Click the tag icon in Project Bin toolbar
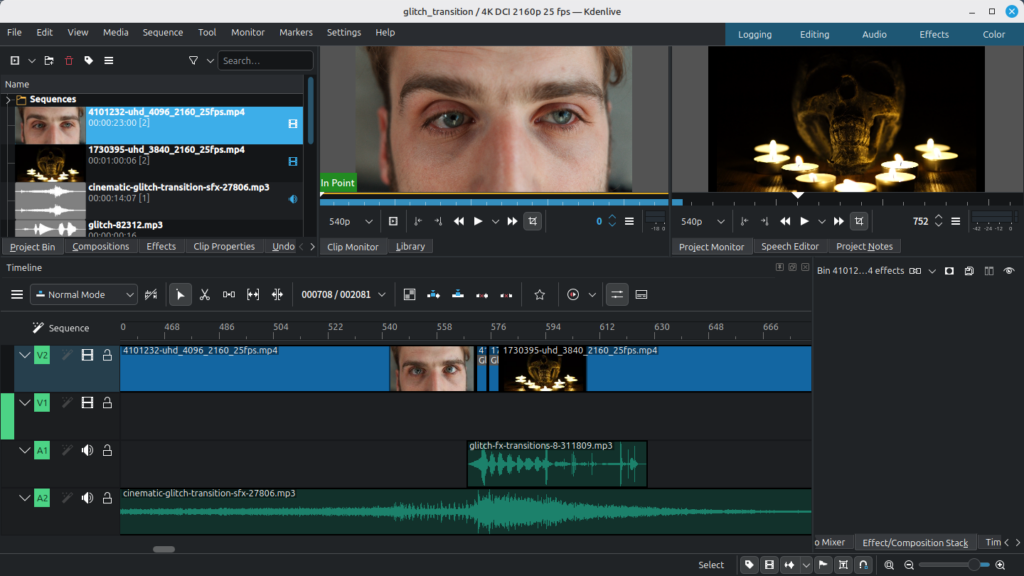The width and height of the screenshot is (1024, 576). coord(89,61)
